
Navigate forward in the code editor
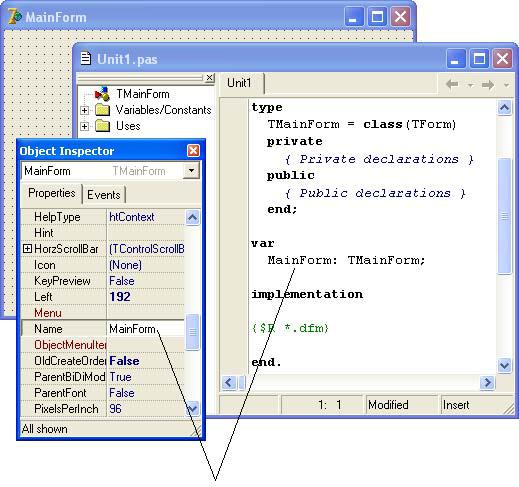click(488, 85)
